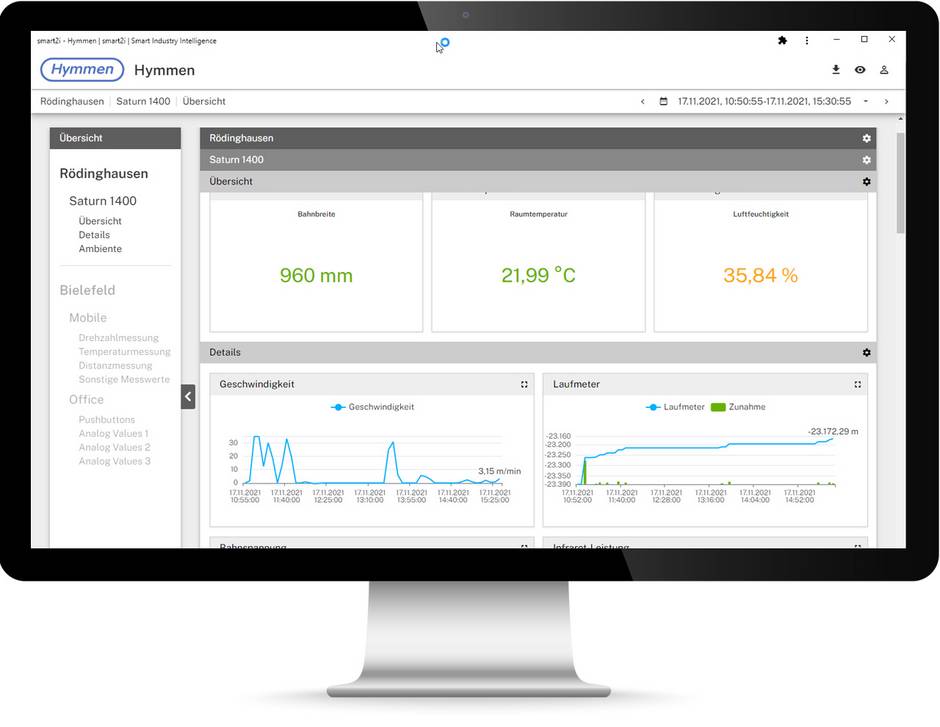The height and width of the screenshot is (727, 940).
Task: Click Saturn 1400 in breadcrumb
Action: point(143,101)
